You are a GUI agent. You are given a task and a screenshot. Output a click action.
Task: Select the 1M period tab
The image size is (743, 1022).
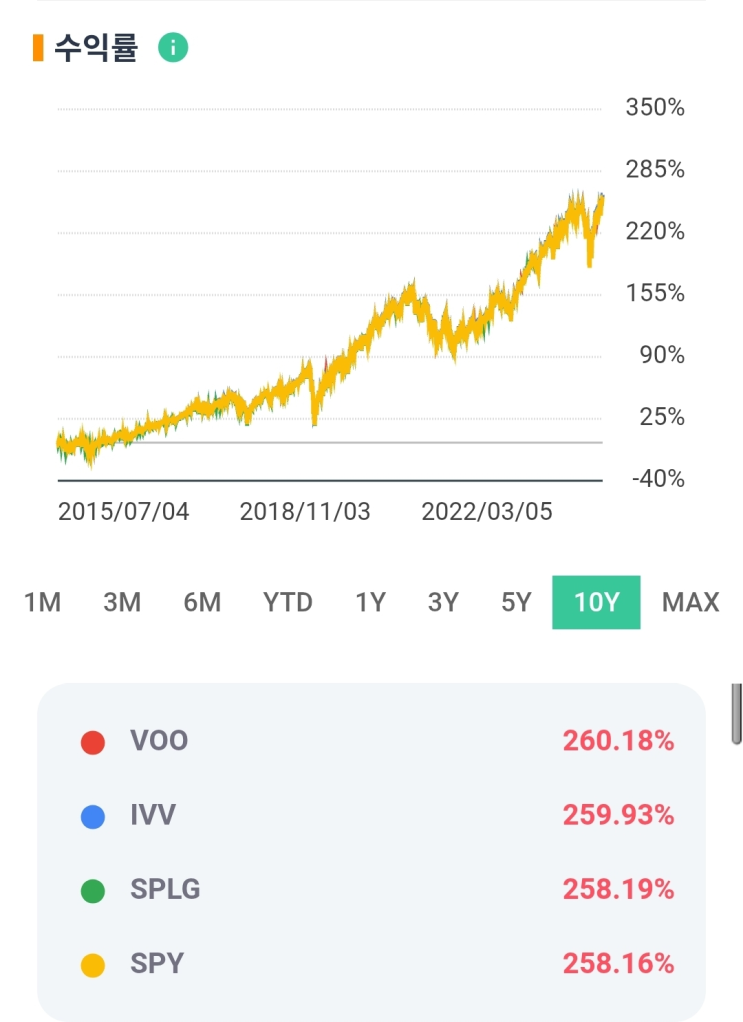pos(42,602)
